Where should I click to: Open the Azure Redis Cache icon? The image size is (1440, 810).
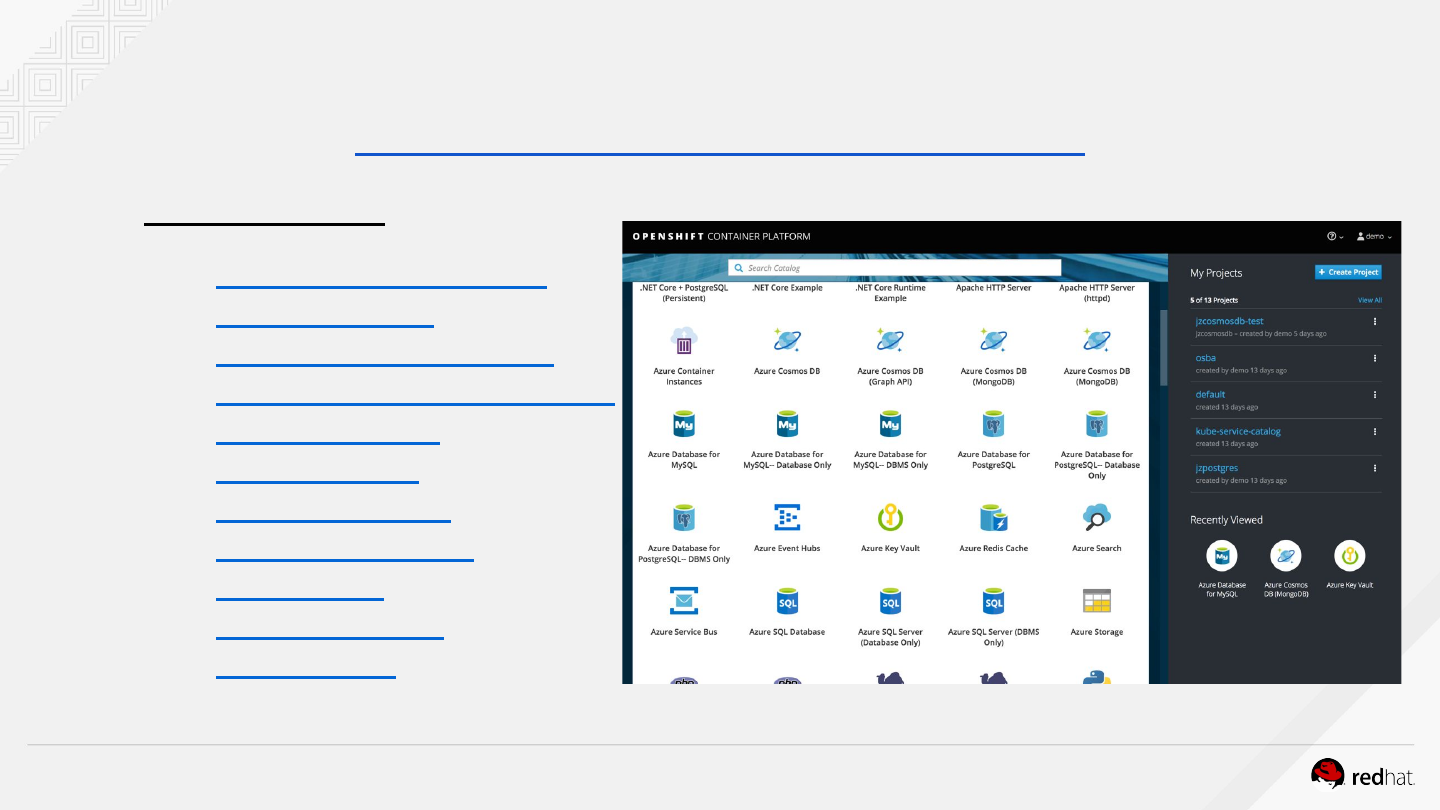pos(993,518)
